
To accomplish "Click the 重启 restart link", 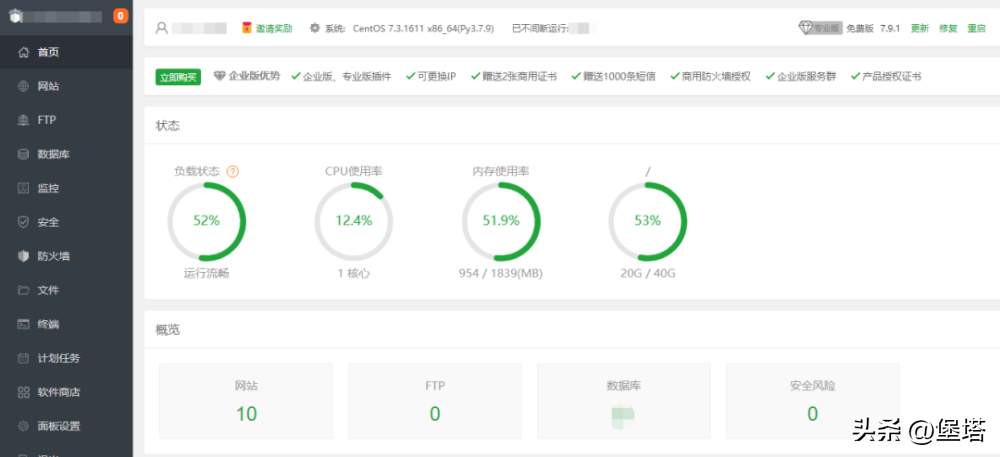I will [x=976, y=29].
